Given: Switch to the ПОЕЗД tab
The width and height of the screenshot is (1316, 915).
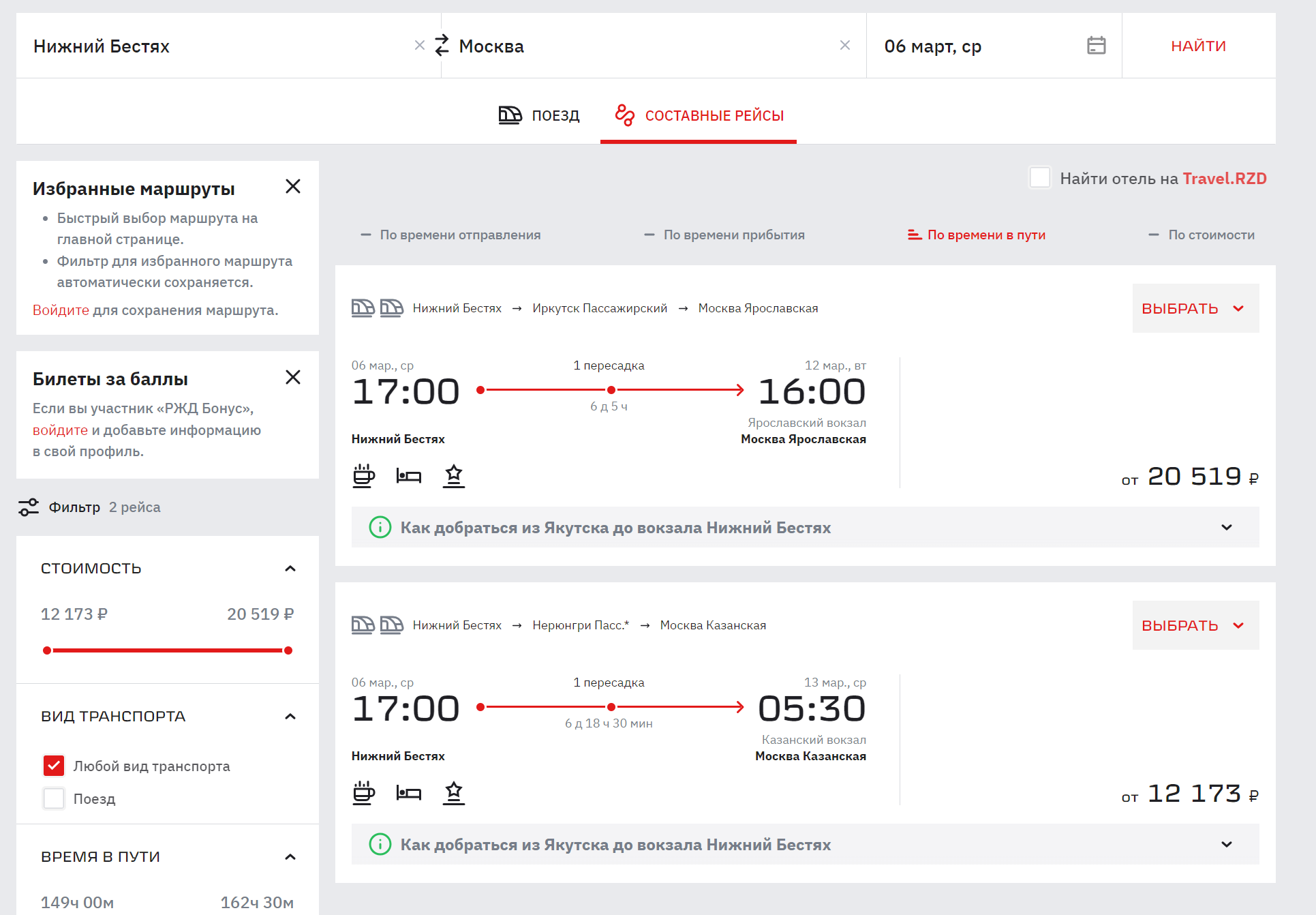Looking at the screenshot, I should click(539, 115).
